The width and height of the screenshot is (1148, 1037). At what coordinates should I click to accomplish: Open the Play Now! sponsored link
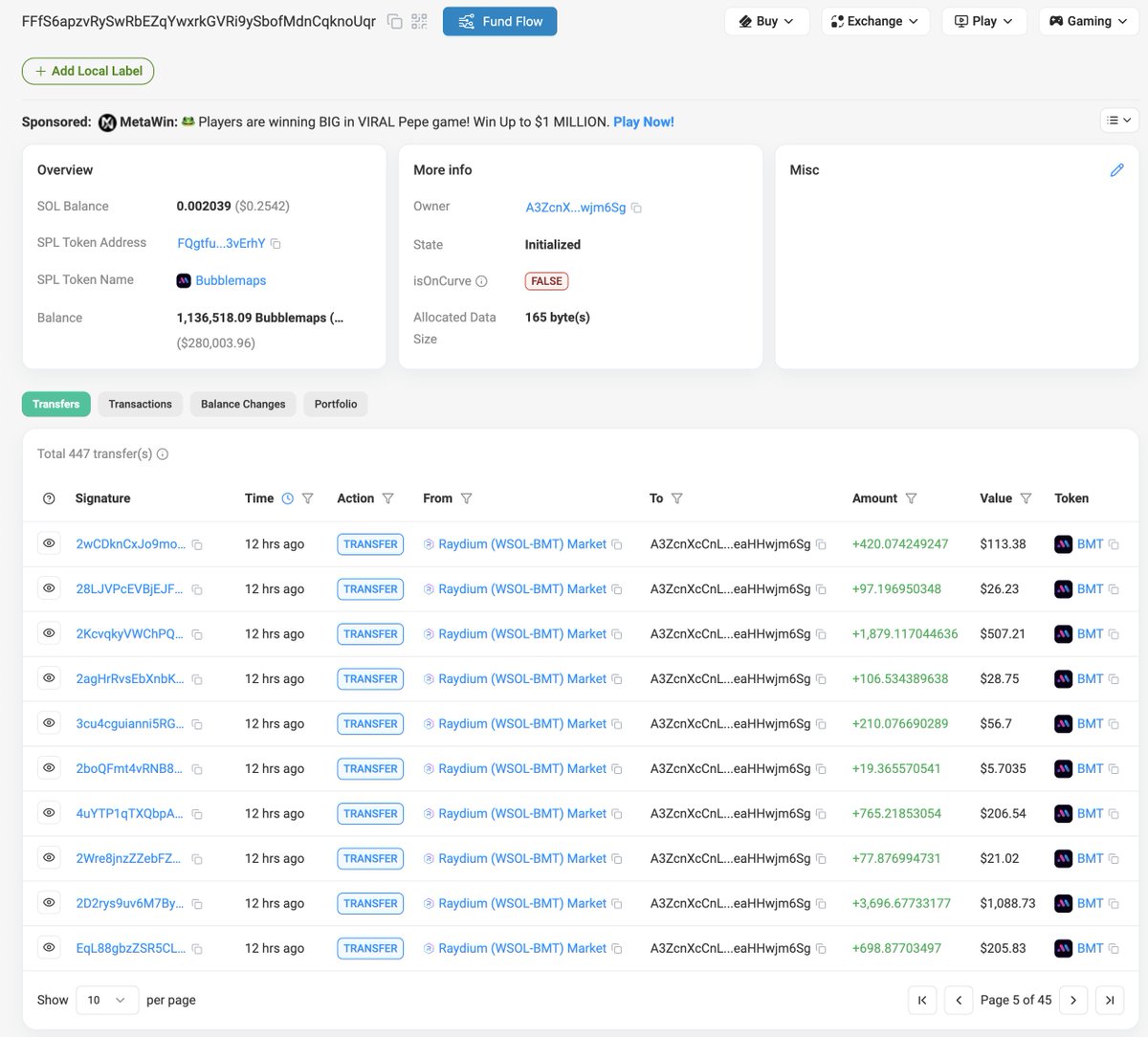pyautogui.click(x=644, y=121)
